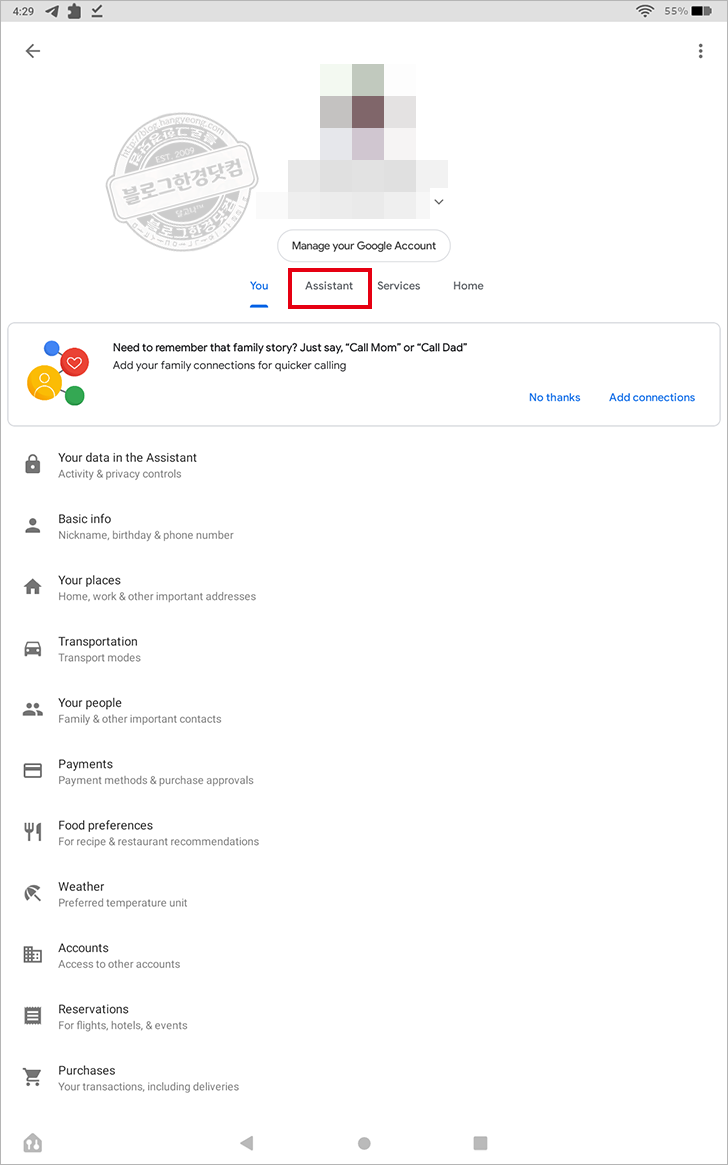Open the account switcher chevron below profile name
Image resolution: width=728 pixels, height=1165 pixels.
coord(438,201)
